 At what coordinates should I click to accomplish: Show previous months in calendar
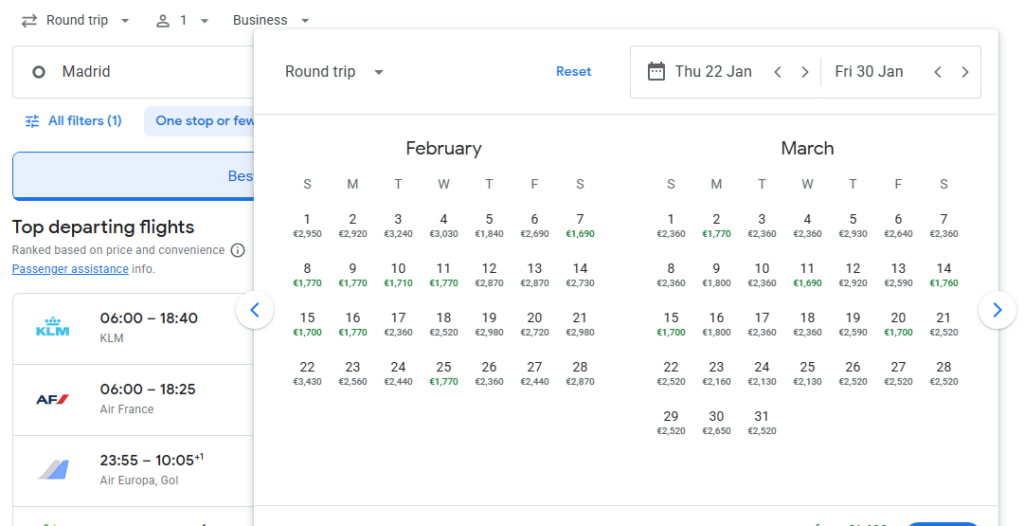[254, 310]
